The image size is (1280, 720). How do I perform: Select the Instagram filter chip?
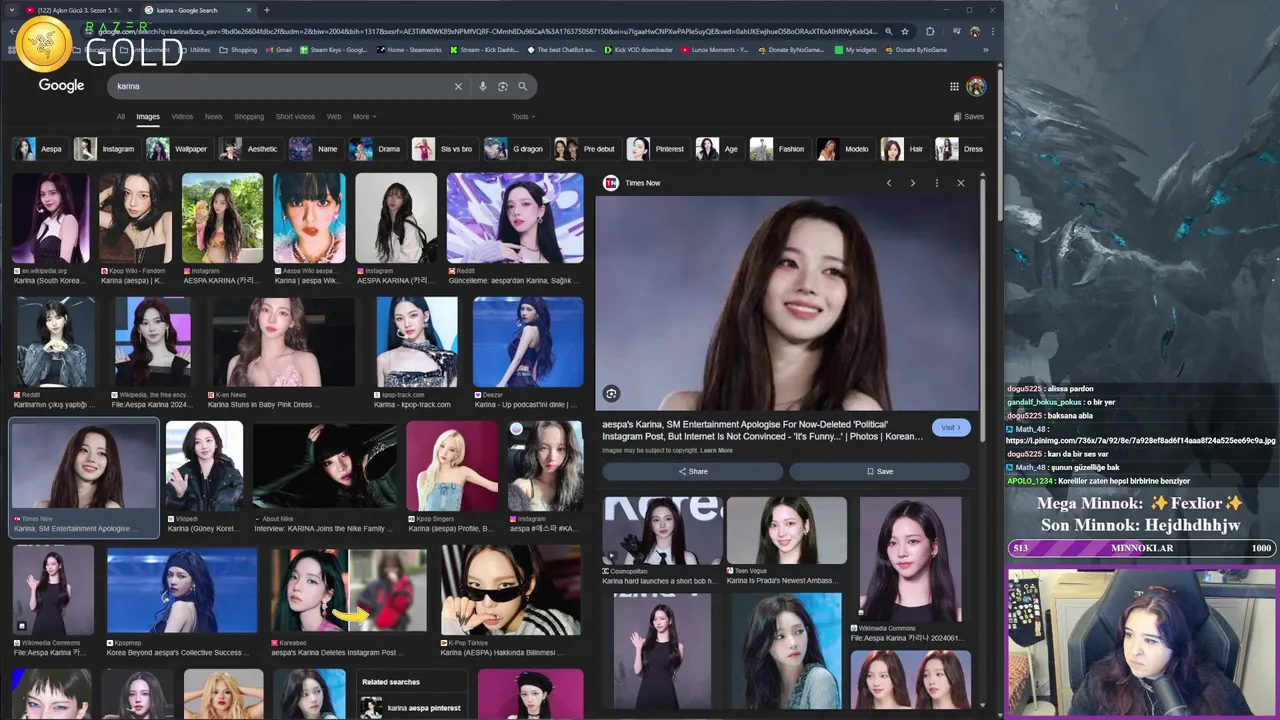[105, 149]
